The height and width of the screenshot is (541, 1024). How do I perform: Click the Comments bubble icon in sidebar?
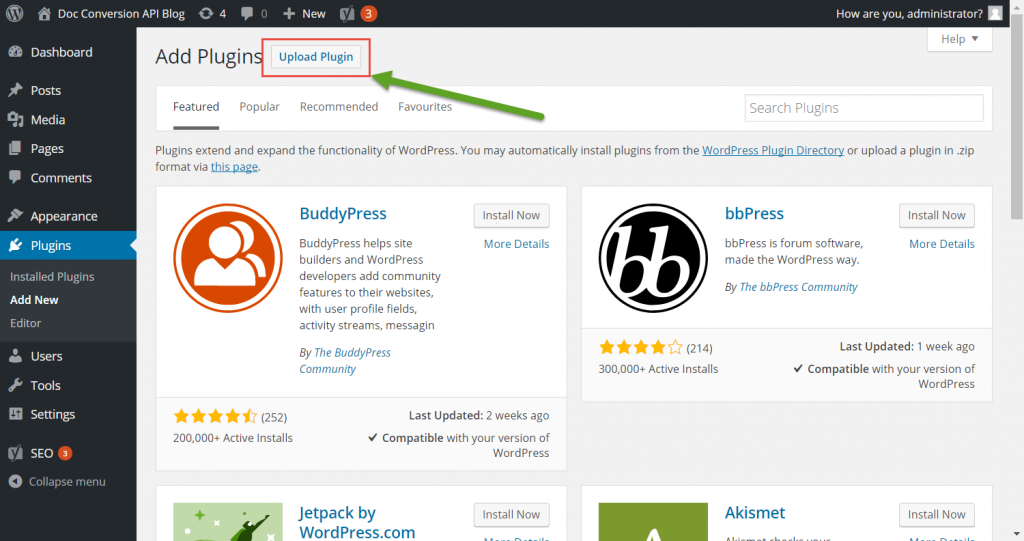point(16,177)
